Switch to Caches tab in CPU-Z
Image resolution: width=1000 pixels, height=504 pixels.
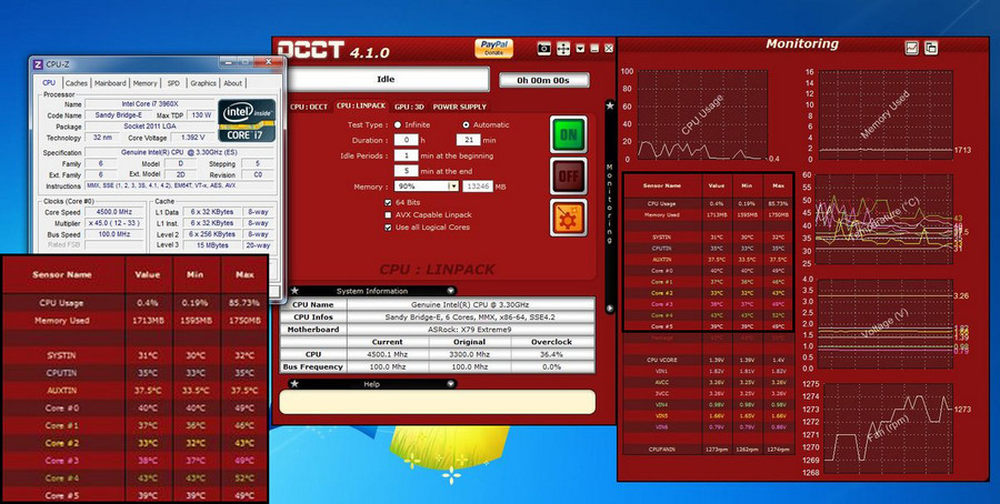pyautogui.click(x=77, y=83)
